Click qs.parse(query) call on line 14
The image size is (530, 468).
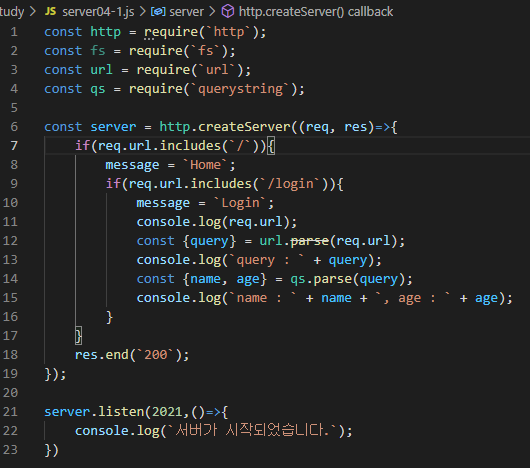(347, 279)
